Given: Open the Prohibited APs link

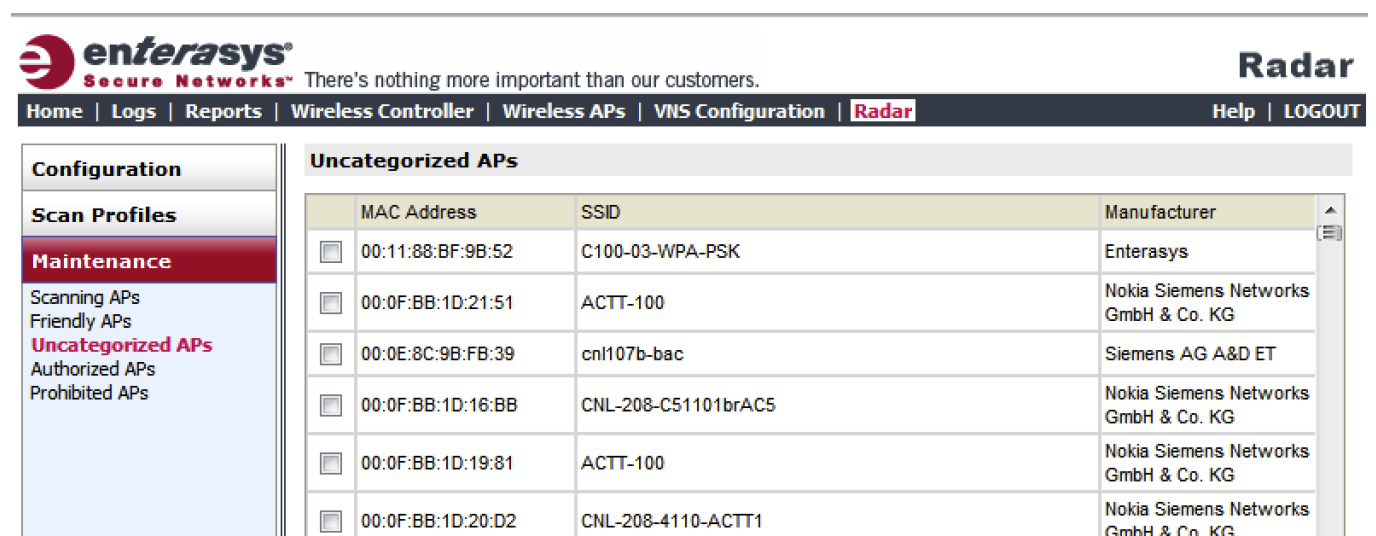Looking at the screenshot, I should click(x=89, y=393).
